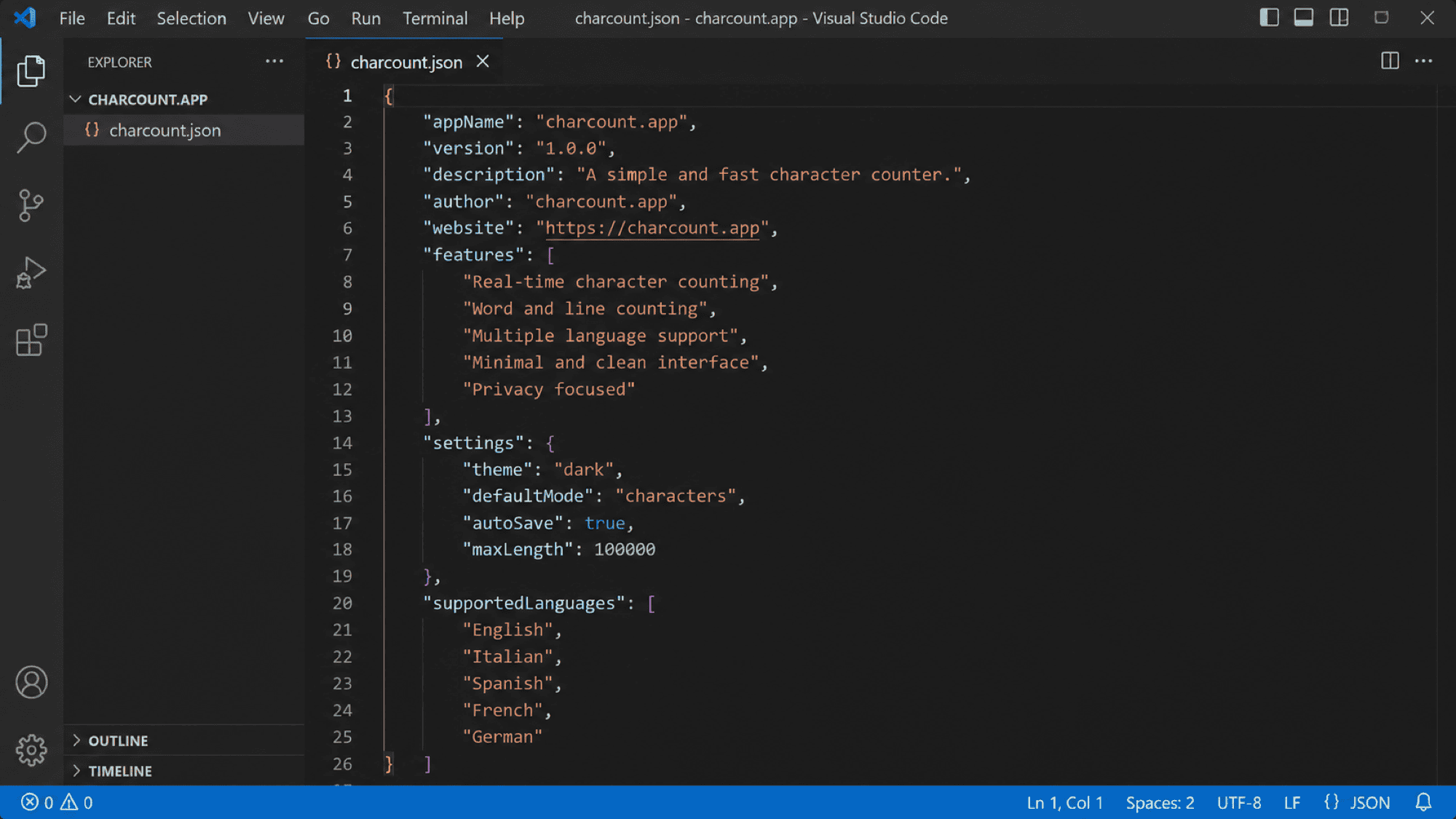Open the Edit menu
1456x819 pixels.
[x=121, y=18]
